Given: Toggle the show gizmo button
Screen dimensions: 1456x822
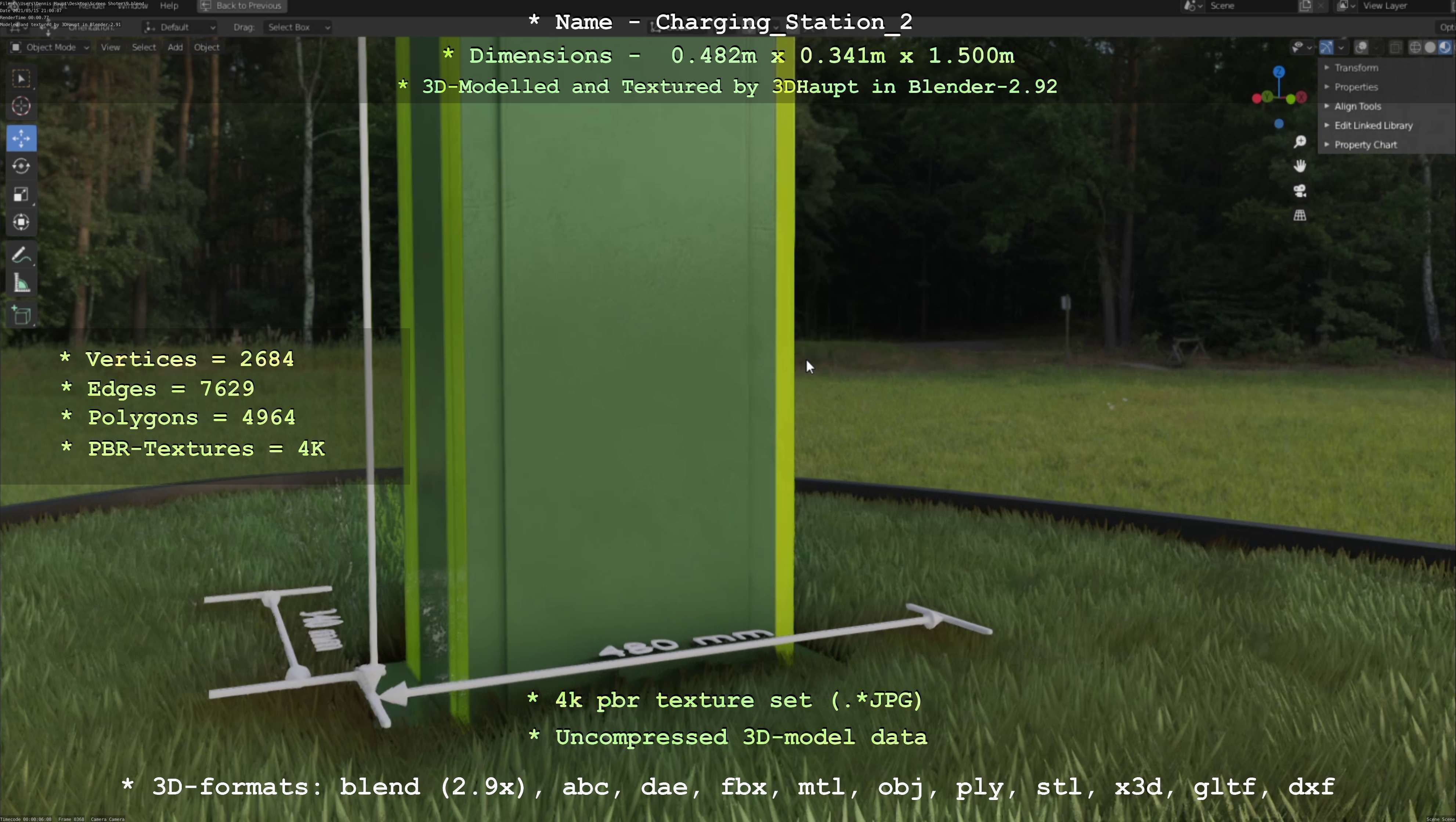Looking at the screenshot, I should [x=1326, y=47].
